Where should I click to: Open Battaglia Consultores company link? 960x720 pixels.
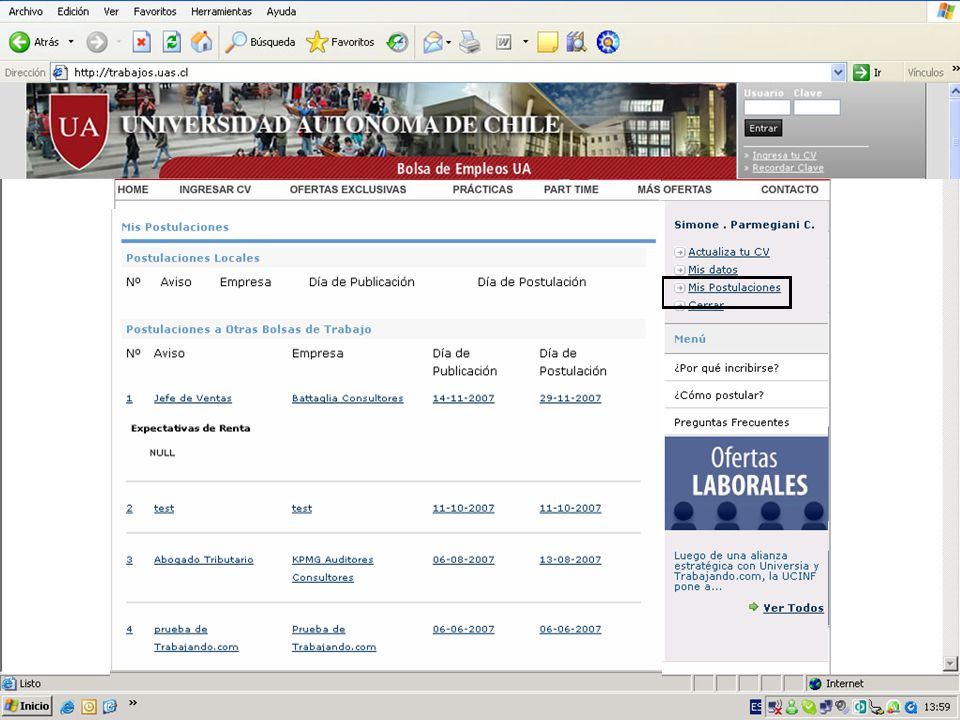pos(348,398)
